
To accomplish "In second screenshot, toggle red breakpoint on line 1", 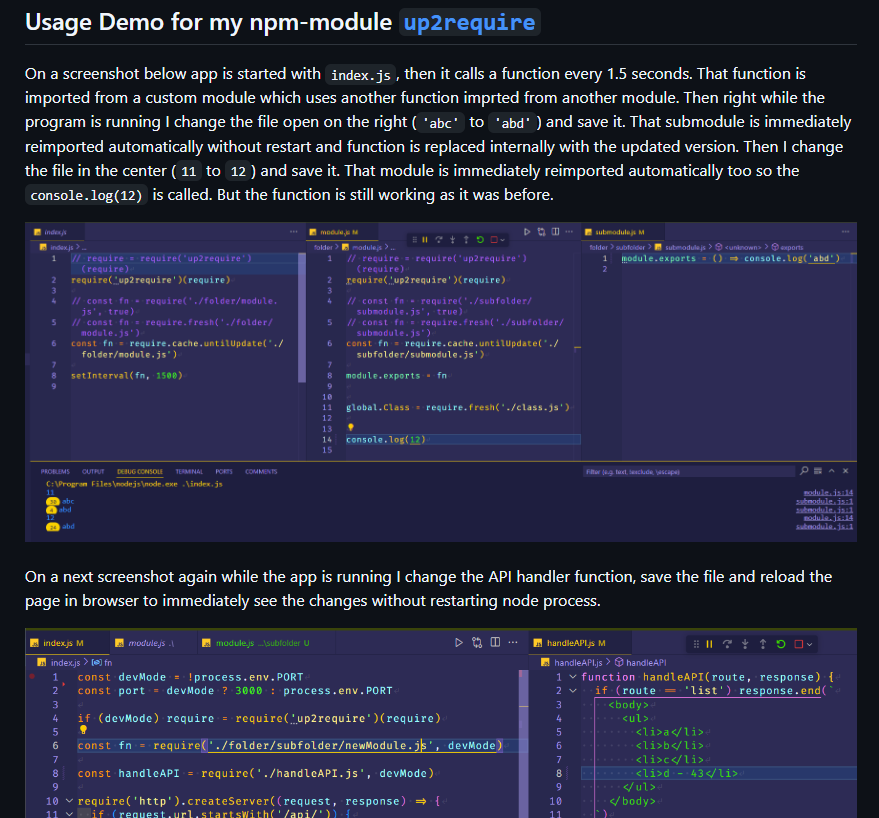I will [33, 677].
